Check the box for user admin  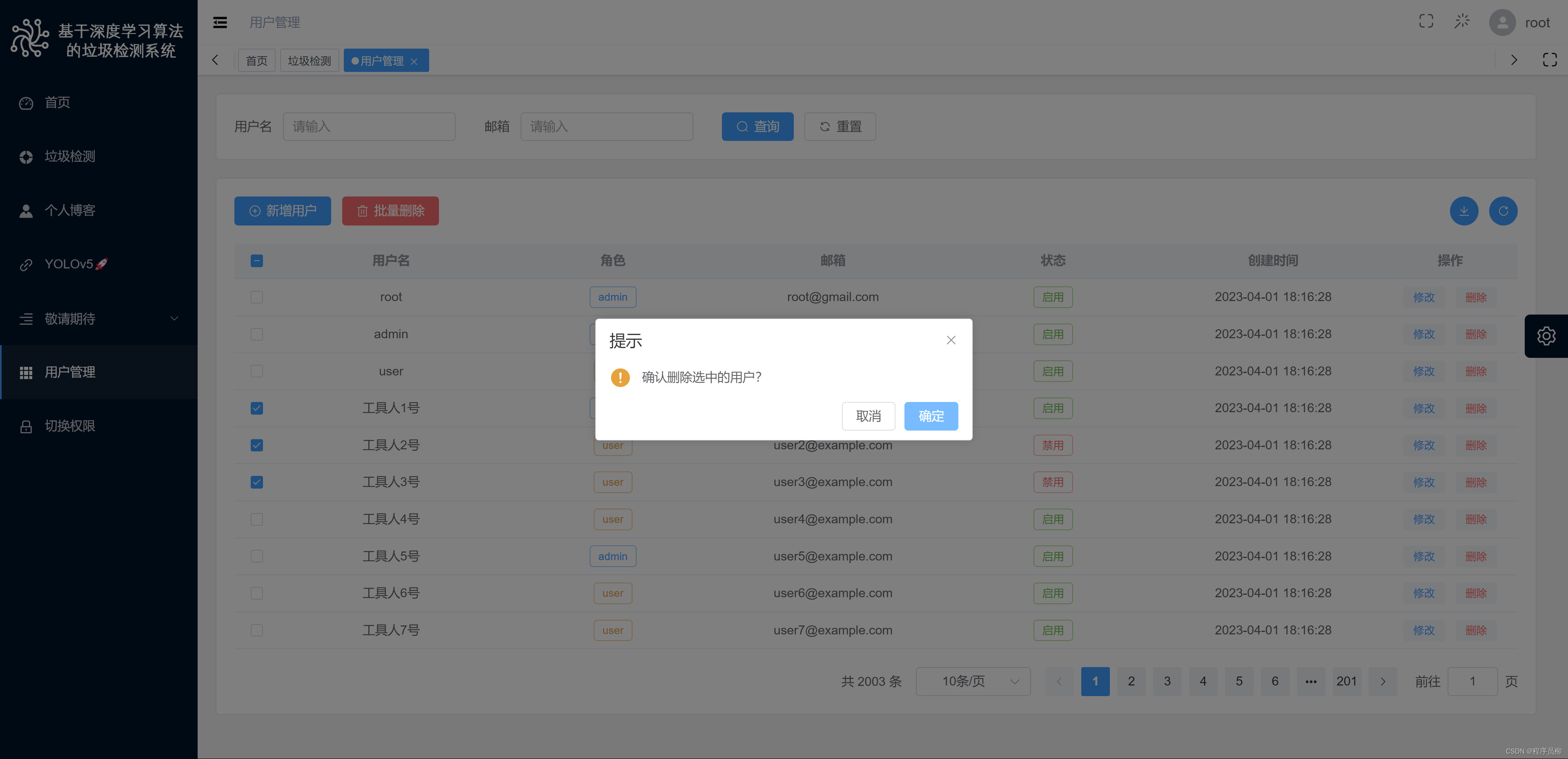tap(257, 335)
